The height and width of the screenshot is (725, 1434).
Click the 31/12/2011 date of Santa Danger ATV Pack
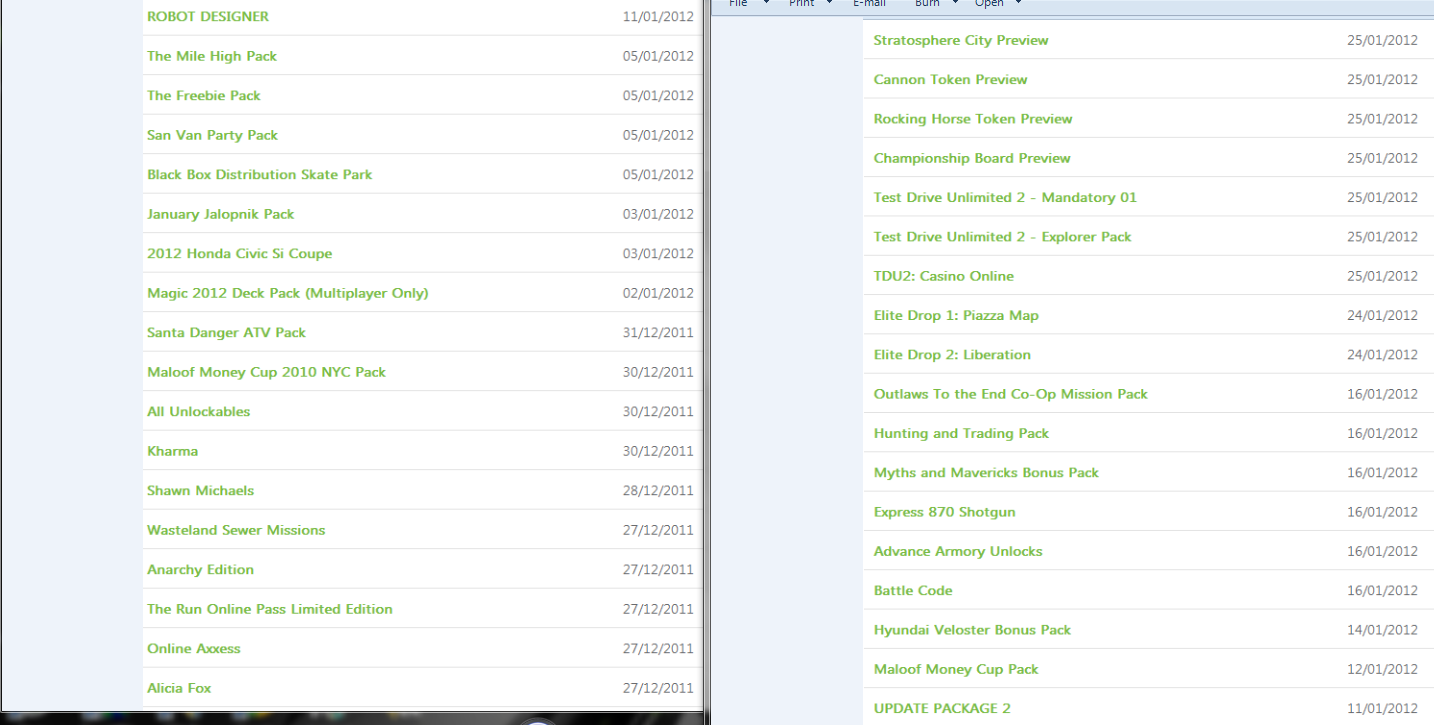[658, 333]
